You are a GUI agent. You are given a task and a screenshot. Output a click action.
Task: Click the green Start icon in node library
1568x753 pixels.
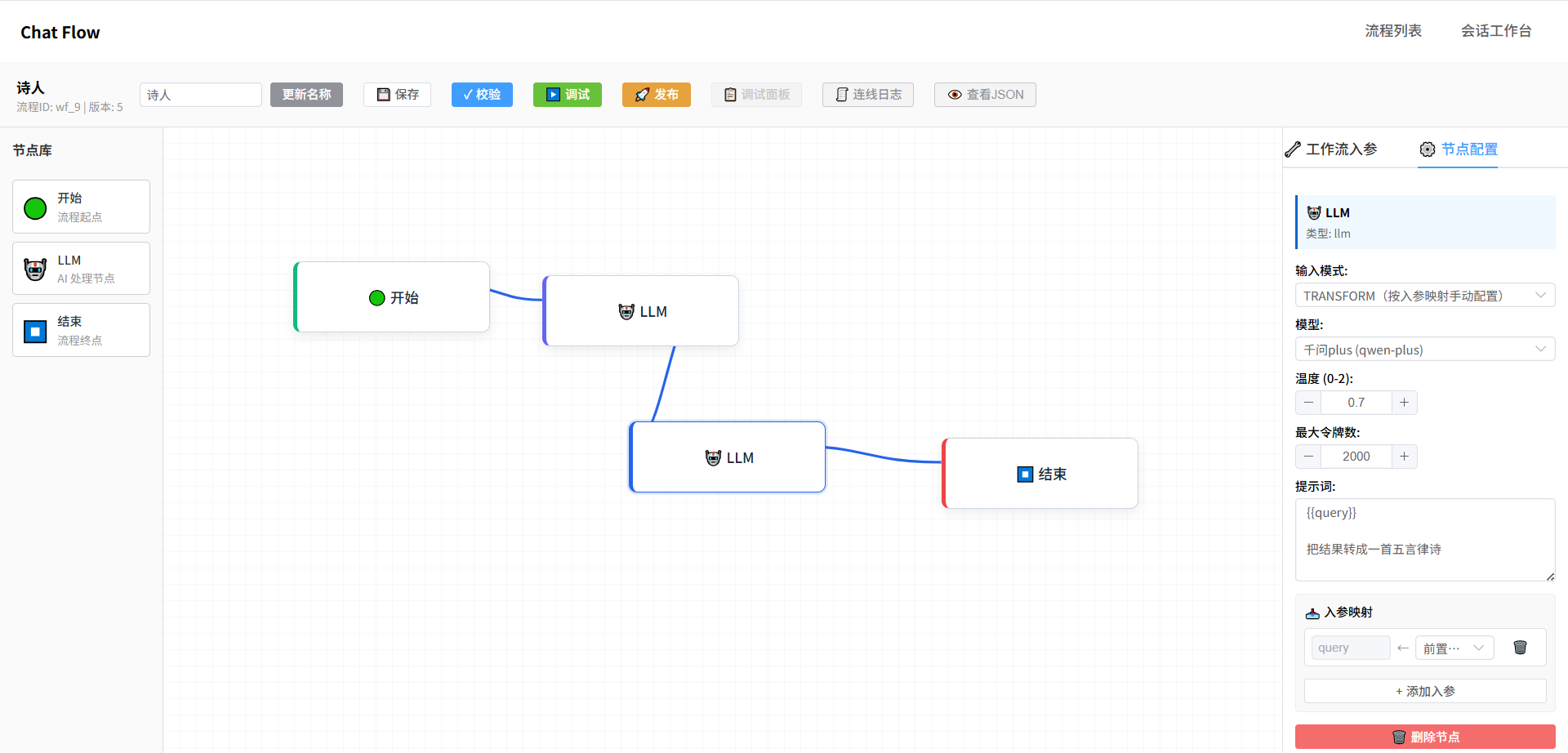tap(35, 208)
